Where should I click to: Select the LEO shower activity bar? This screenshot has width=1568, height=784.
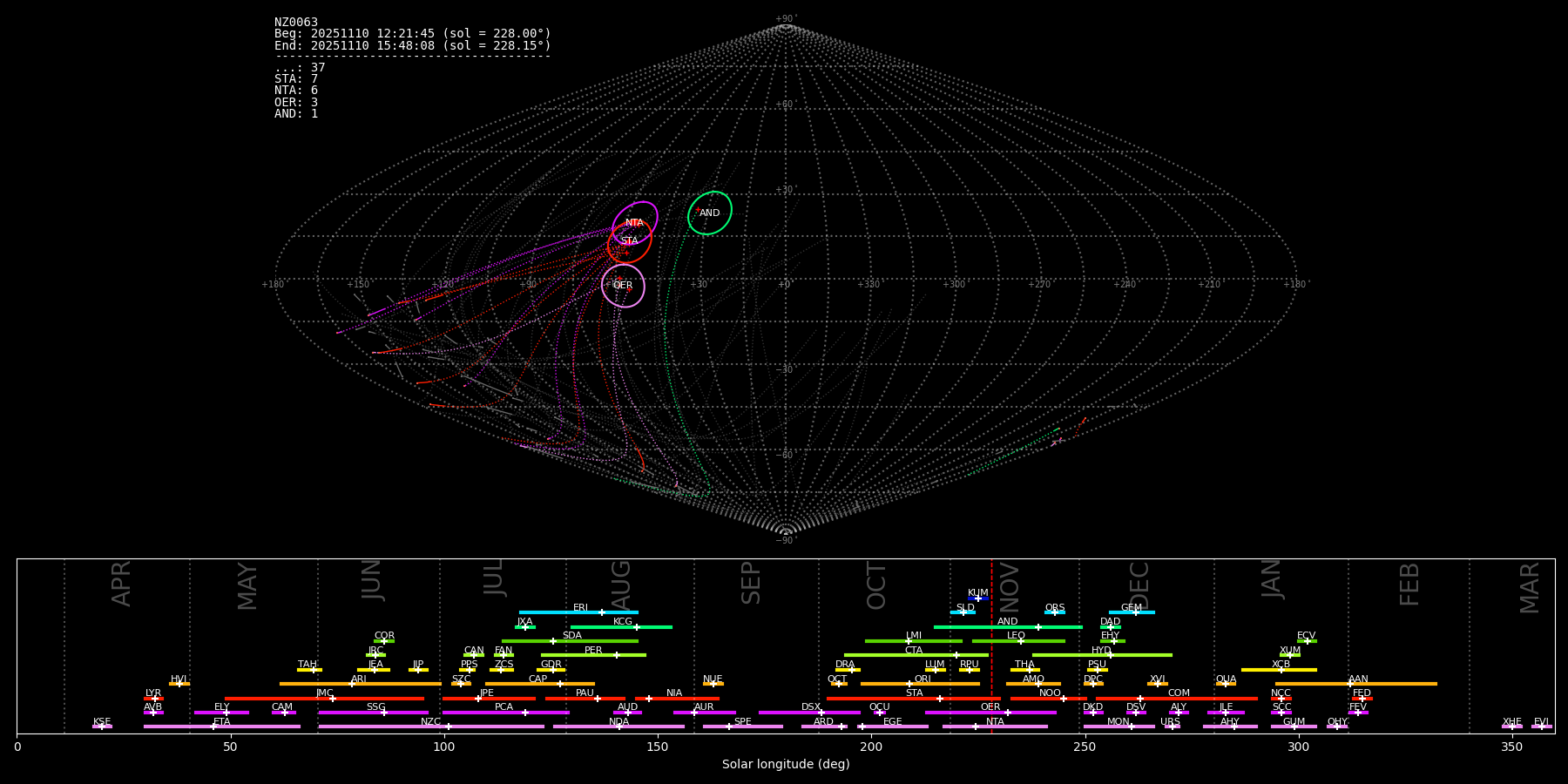tap(1017, 641)
